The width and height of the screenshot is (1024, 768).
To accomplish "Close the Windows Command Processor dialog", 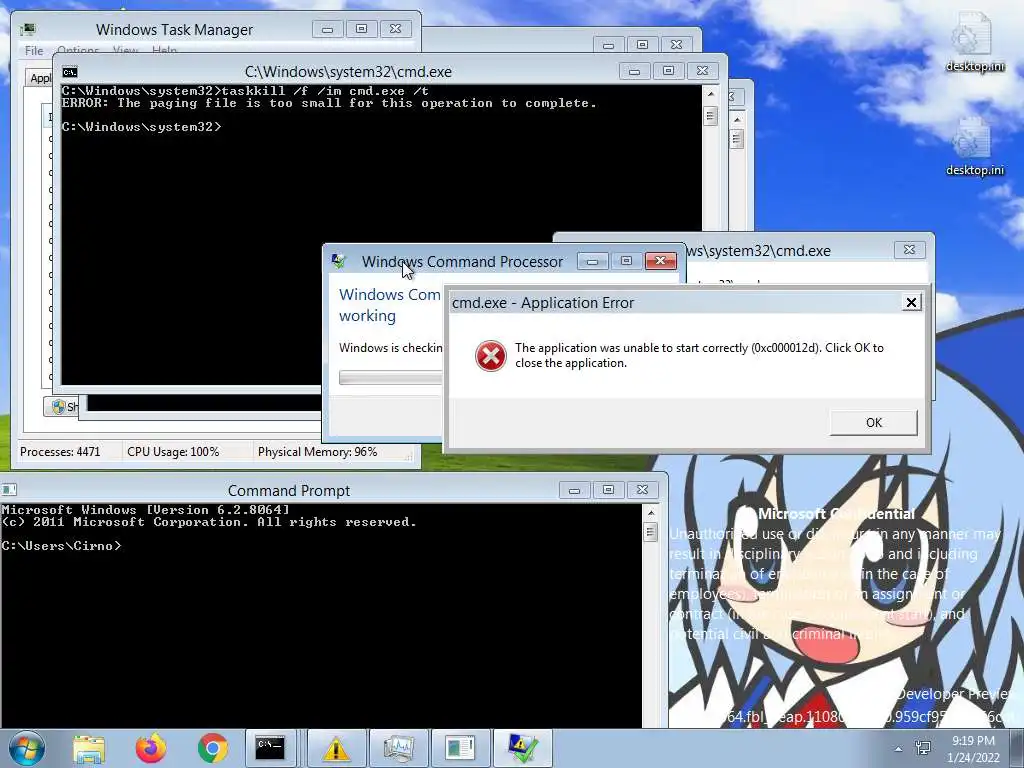I will [660, 261].
